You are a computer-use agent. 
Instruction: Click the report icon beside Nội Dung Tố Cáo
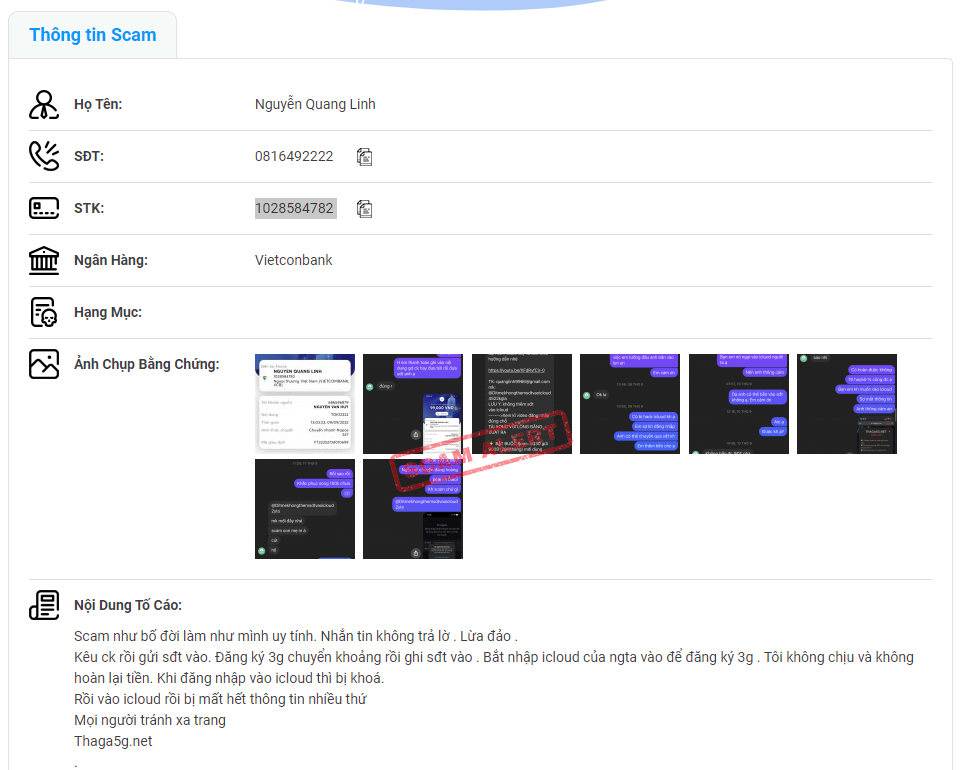[x=44, y=605]
